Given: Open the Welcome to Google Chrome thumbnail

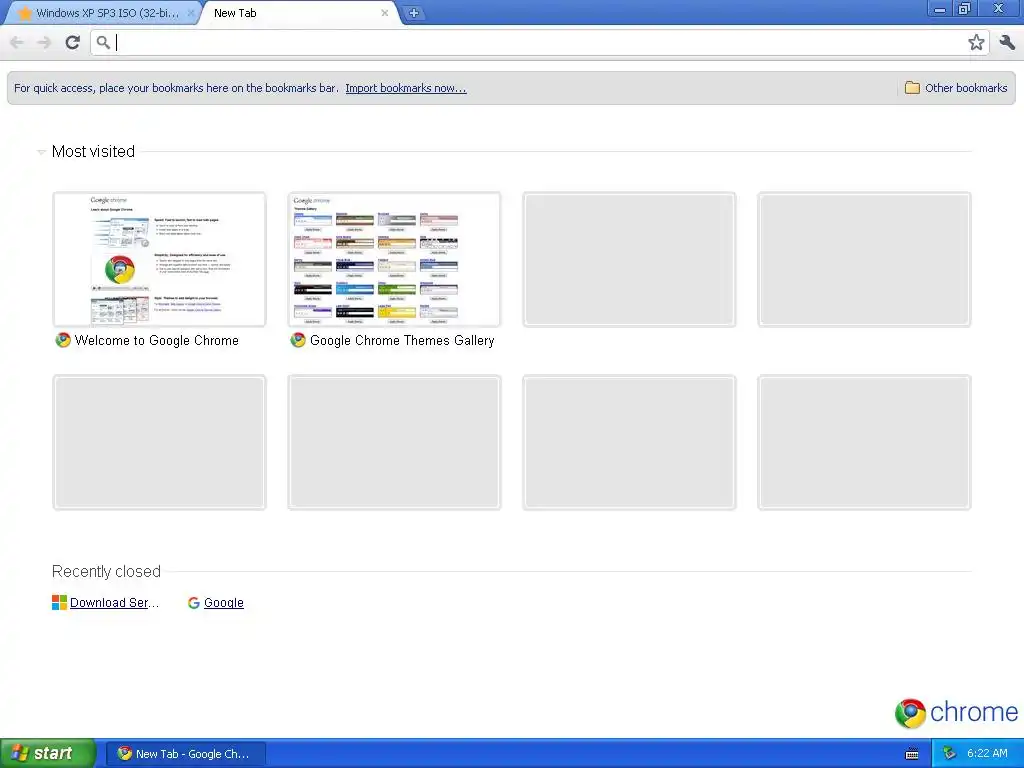Looking at the screenshot, I should [x=159, y=259].
